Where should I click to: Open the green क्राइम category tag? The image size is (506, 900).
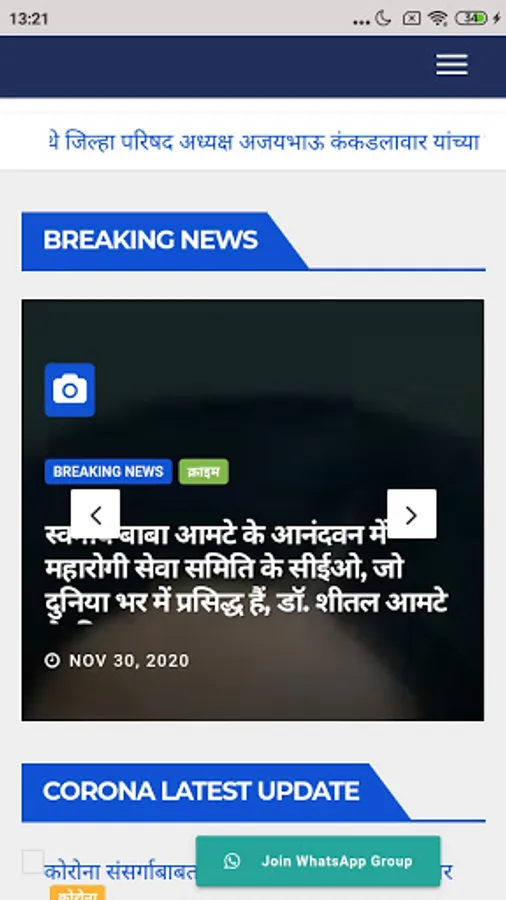204,472
